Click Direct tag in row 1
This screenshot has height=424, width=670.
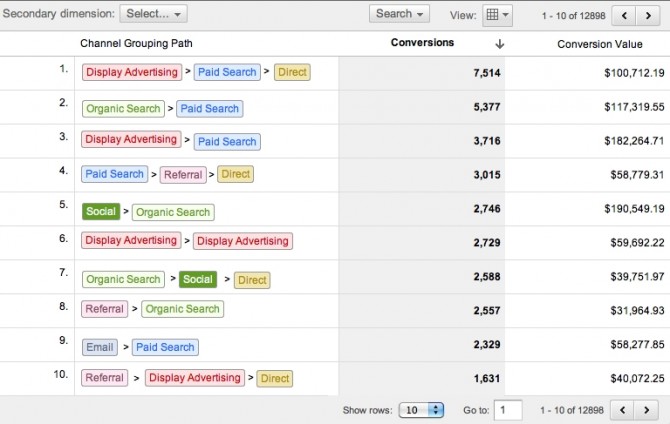(x=294, y=72)
